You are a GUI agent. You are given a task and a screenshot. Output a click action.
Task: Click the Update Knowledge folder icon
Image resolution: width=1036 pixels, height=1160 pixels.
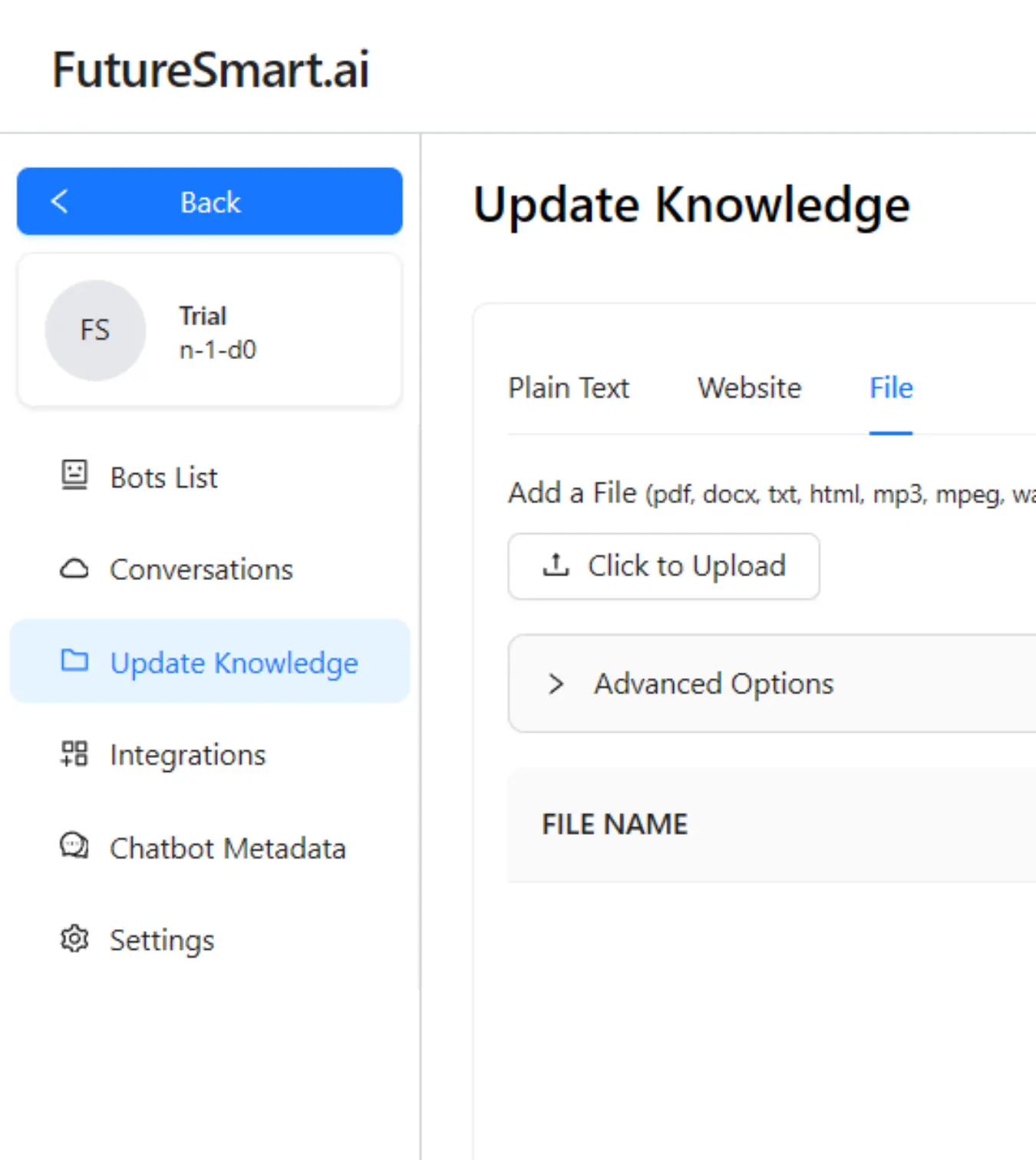[x=74, y=661]
